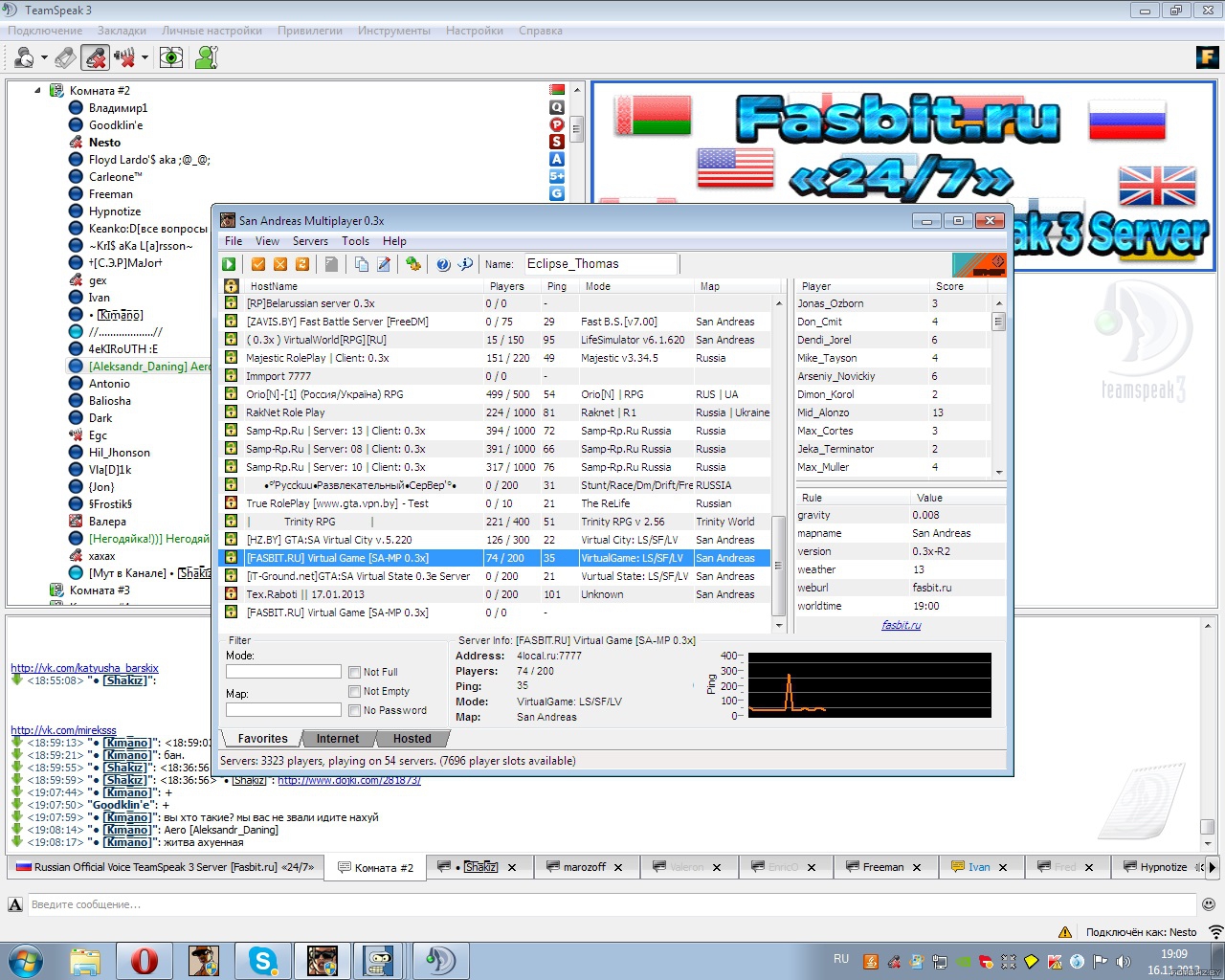
Task: Open Opera browser from the taskbar
Action: (x=145, y=960)
